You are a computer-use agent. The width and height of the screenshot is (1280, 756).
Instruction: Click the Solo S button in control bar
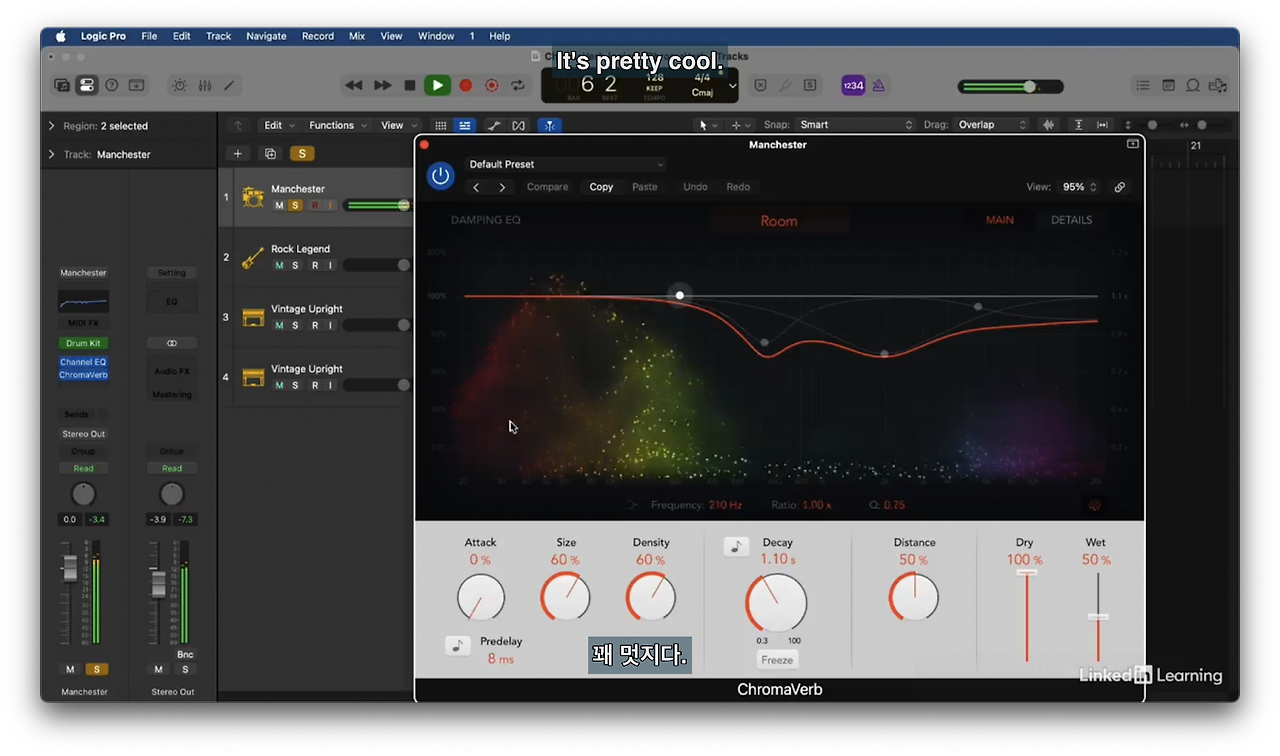click(x=810, y=86)
